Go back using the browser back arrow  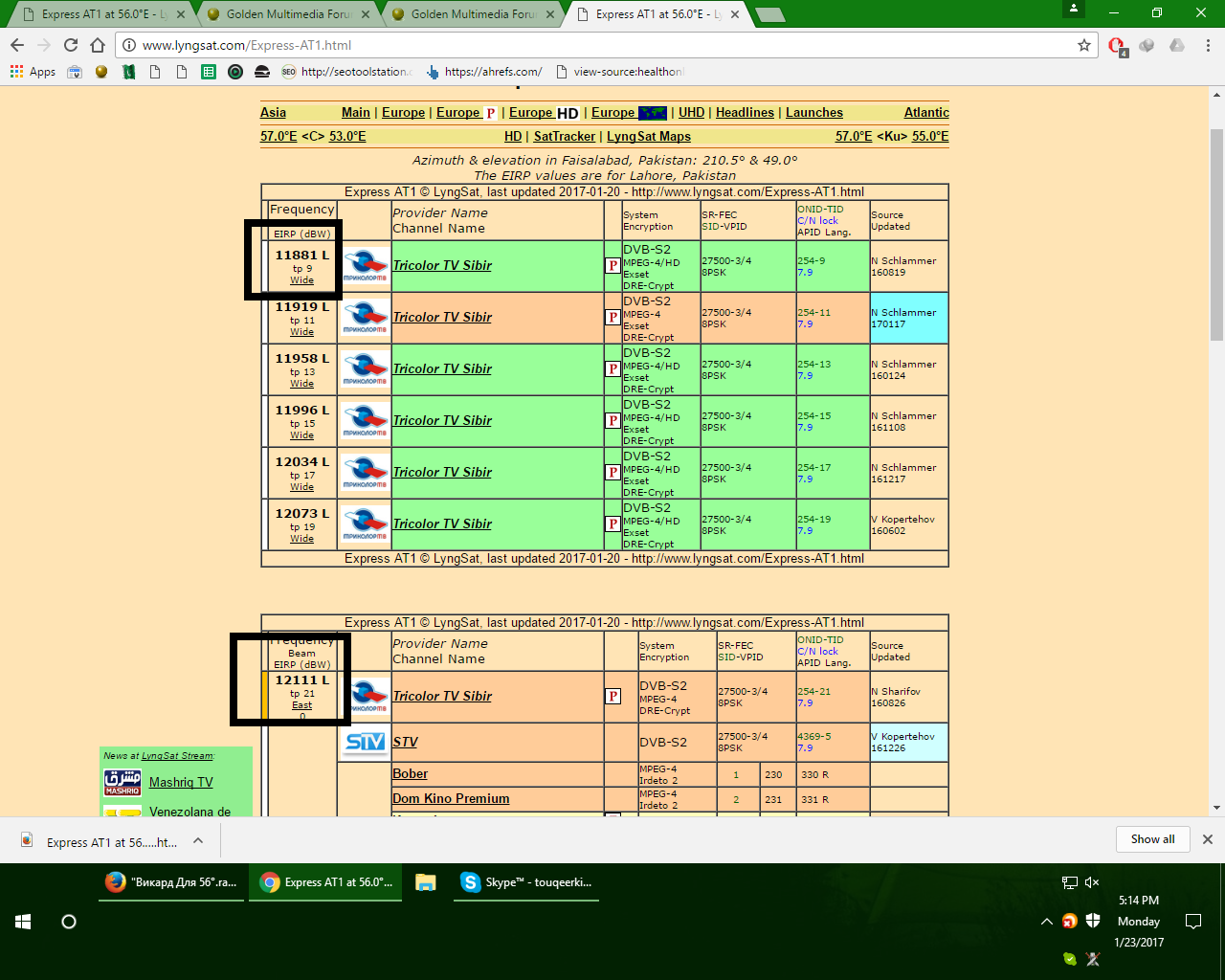[x=17, y=45]
